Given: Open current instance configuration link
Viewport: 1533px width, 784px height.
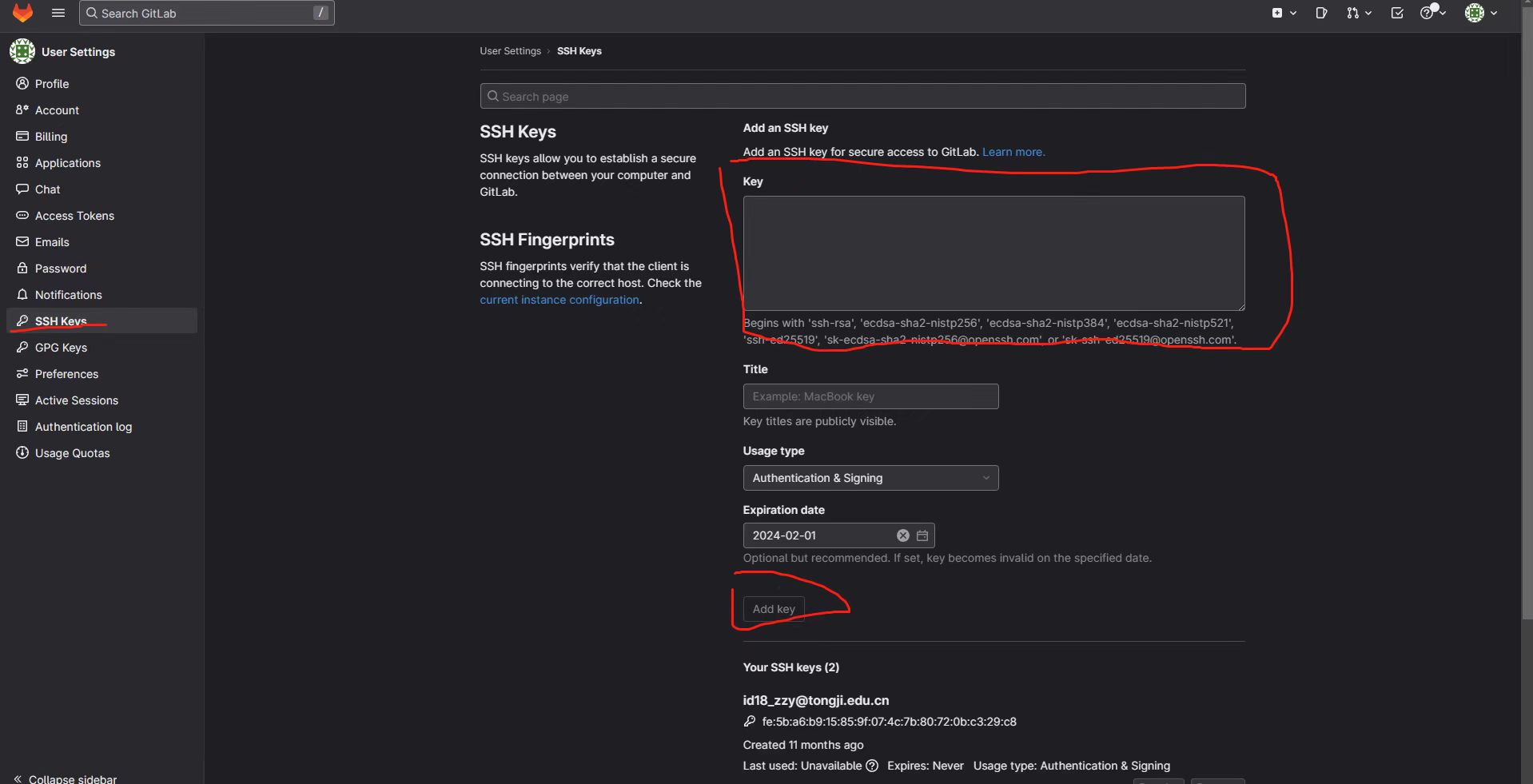Looking at the screenshot, I should click(559, 300).
